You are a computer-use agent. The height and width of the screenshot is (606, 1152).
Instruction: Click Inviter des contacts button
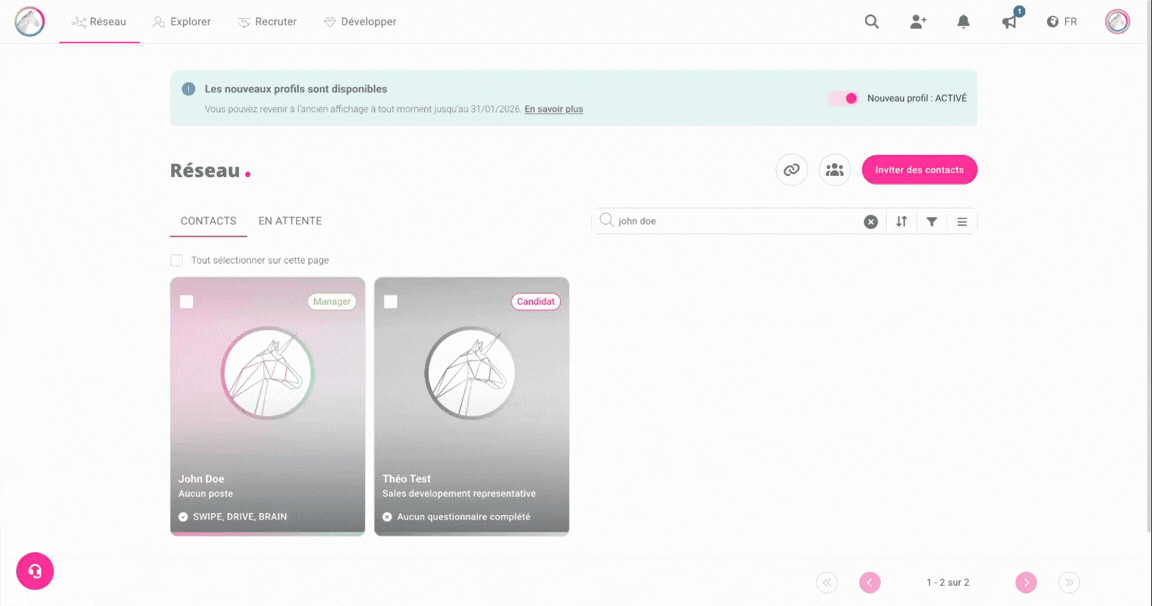coord(919,170)
